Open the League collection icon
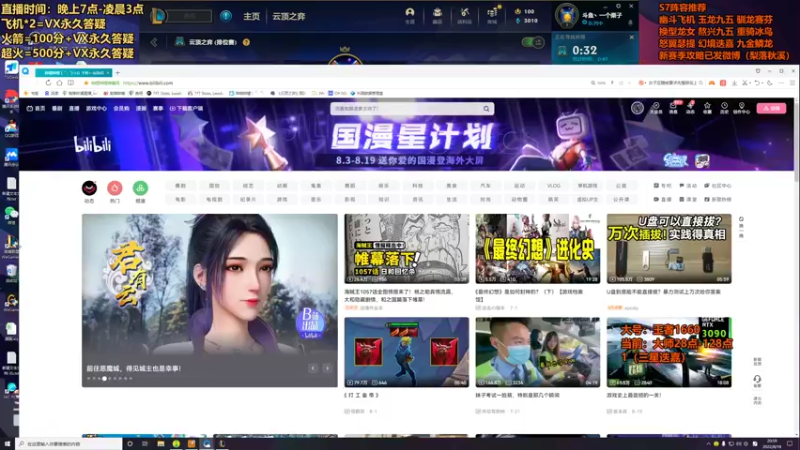This screenshot has height=450, width=800. pyautogui.click(x=437, y=15)
